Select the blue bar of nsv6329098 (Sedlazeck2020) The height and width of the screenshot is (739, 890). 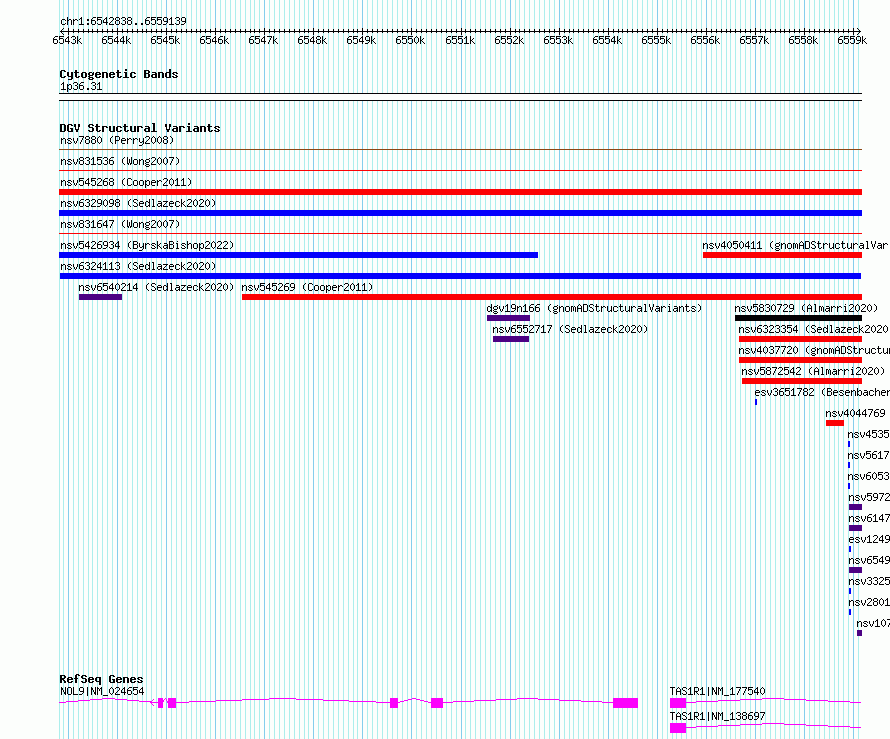pyautogui.click(x=460, y=213)
